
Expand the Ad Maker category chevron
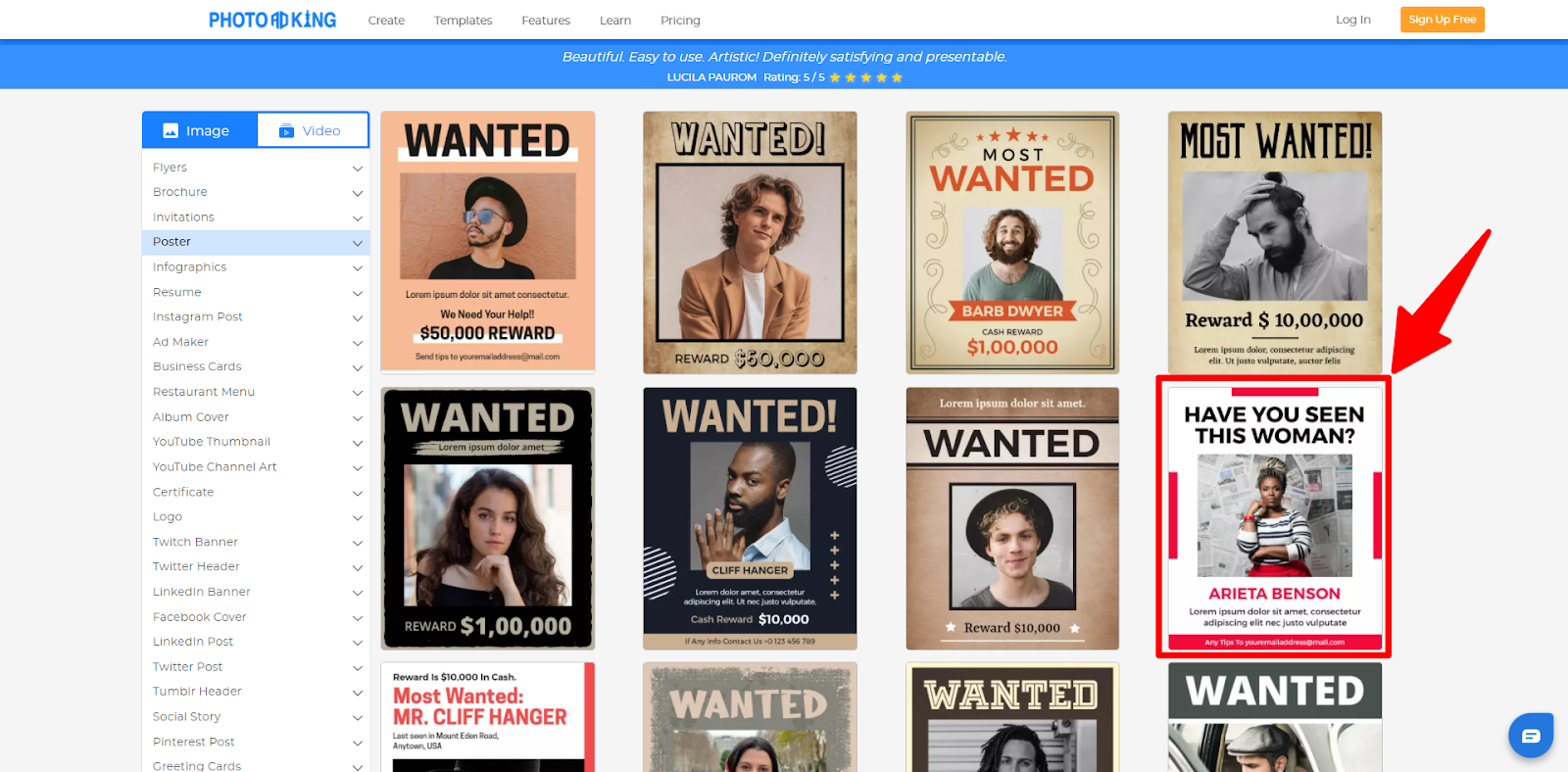click(x=358, y=343)
